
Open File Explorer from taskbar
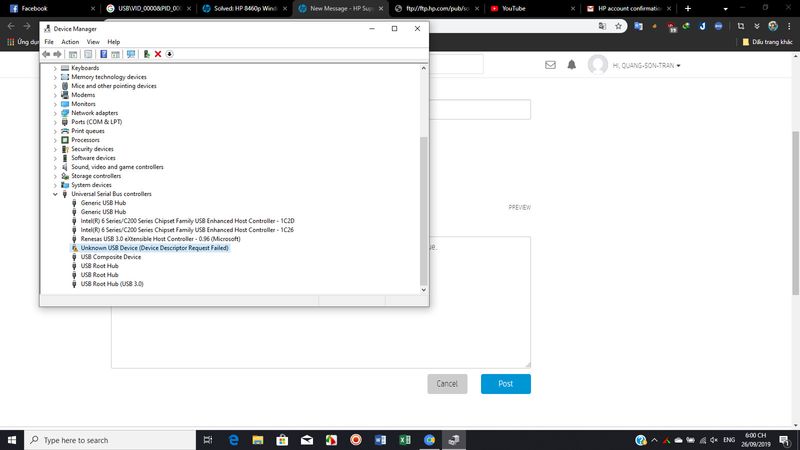coord(258,440)
